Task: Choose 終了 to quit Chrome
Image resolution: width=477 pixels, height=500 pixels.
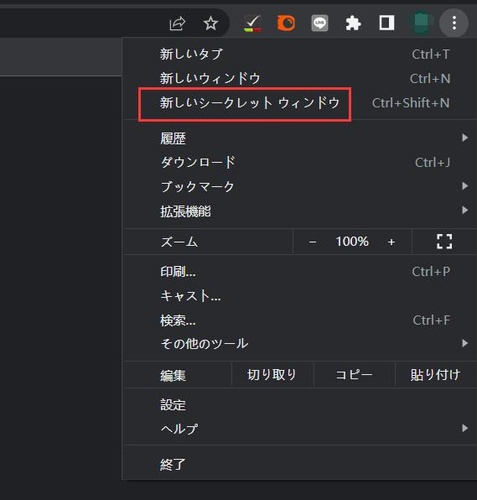Action: 300,464
